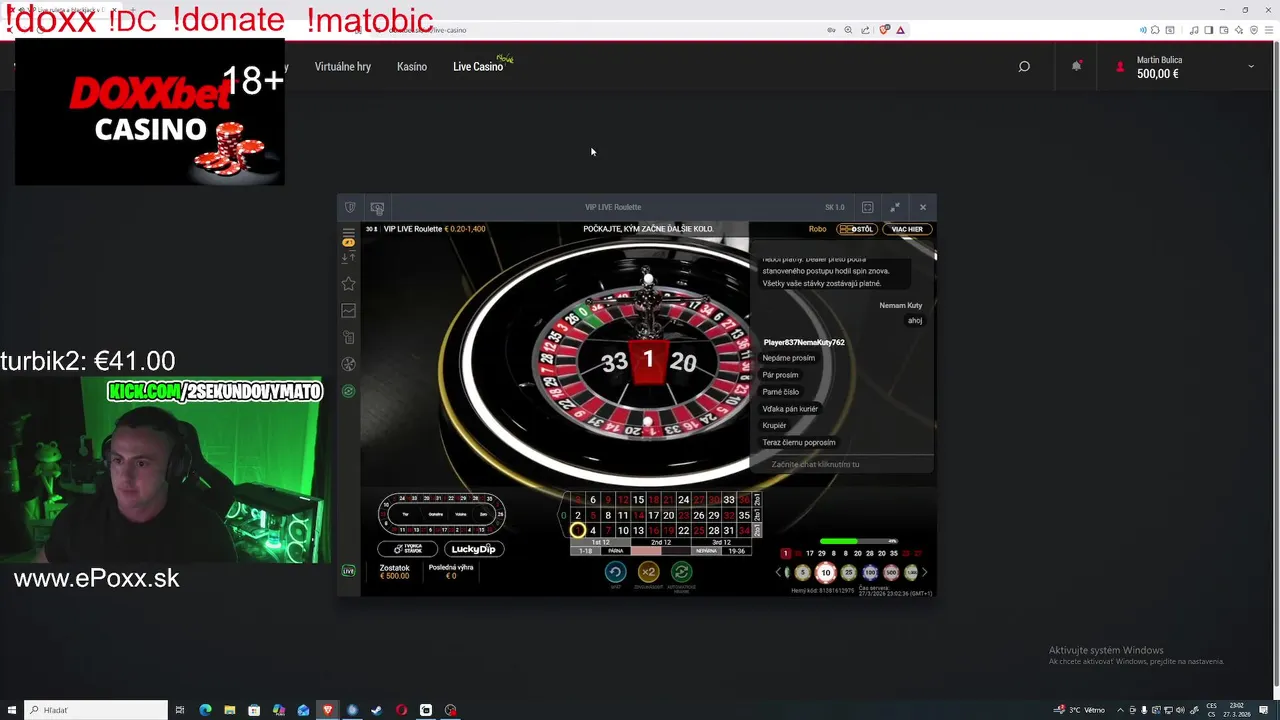Select the 100 value chip
1280x720 pixels.
(870, 572)
